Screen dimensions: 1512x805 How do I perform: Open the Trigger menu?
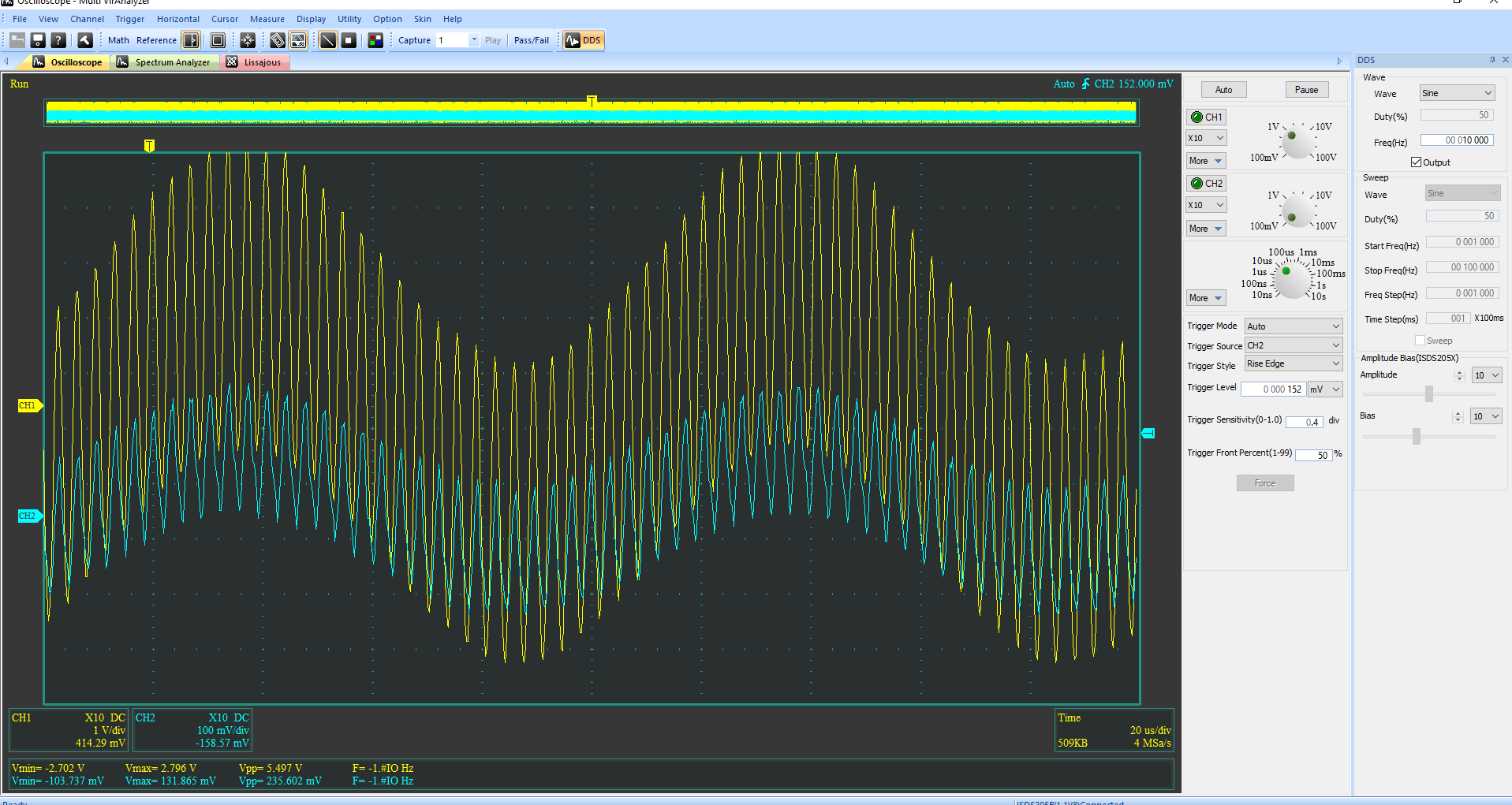130,19
